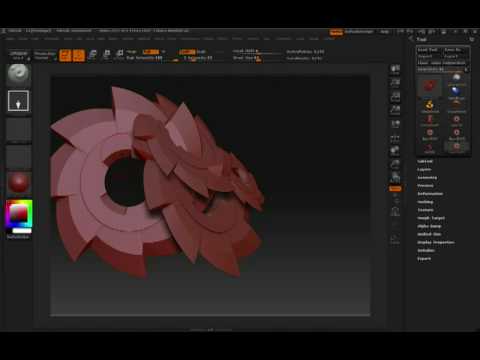Select the Rotate transform mode icon
Viewport: 480px width, 360px height.
pos(119,55)
